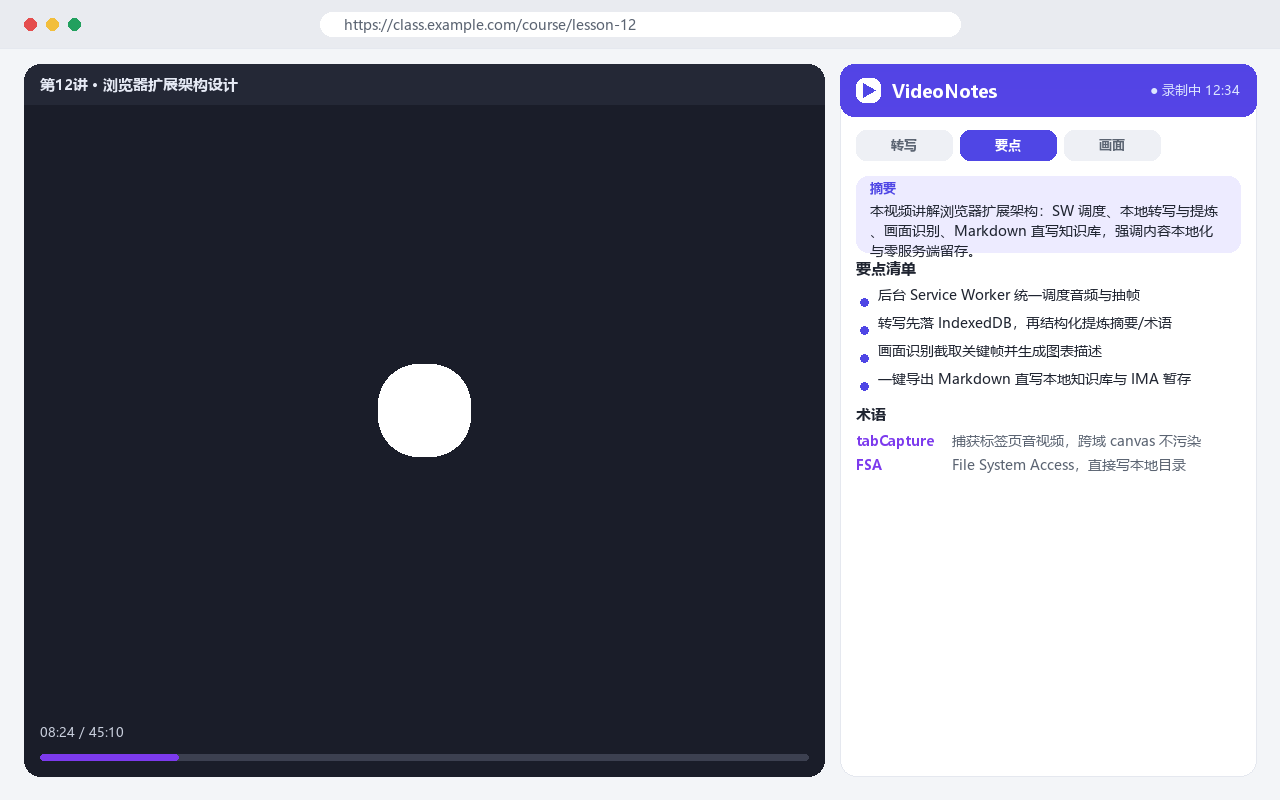Click the video progress bar

[x=424, y=757]
